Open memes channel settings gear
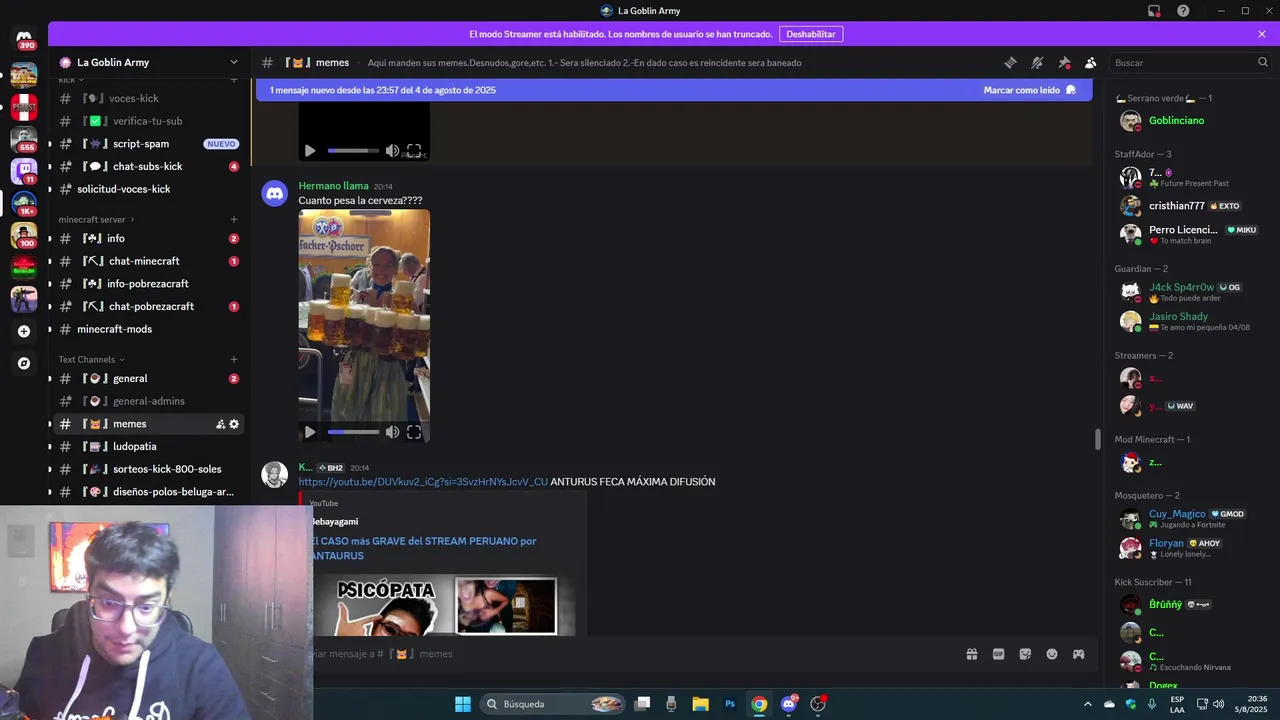 234,424
